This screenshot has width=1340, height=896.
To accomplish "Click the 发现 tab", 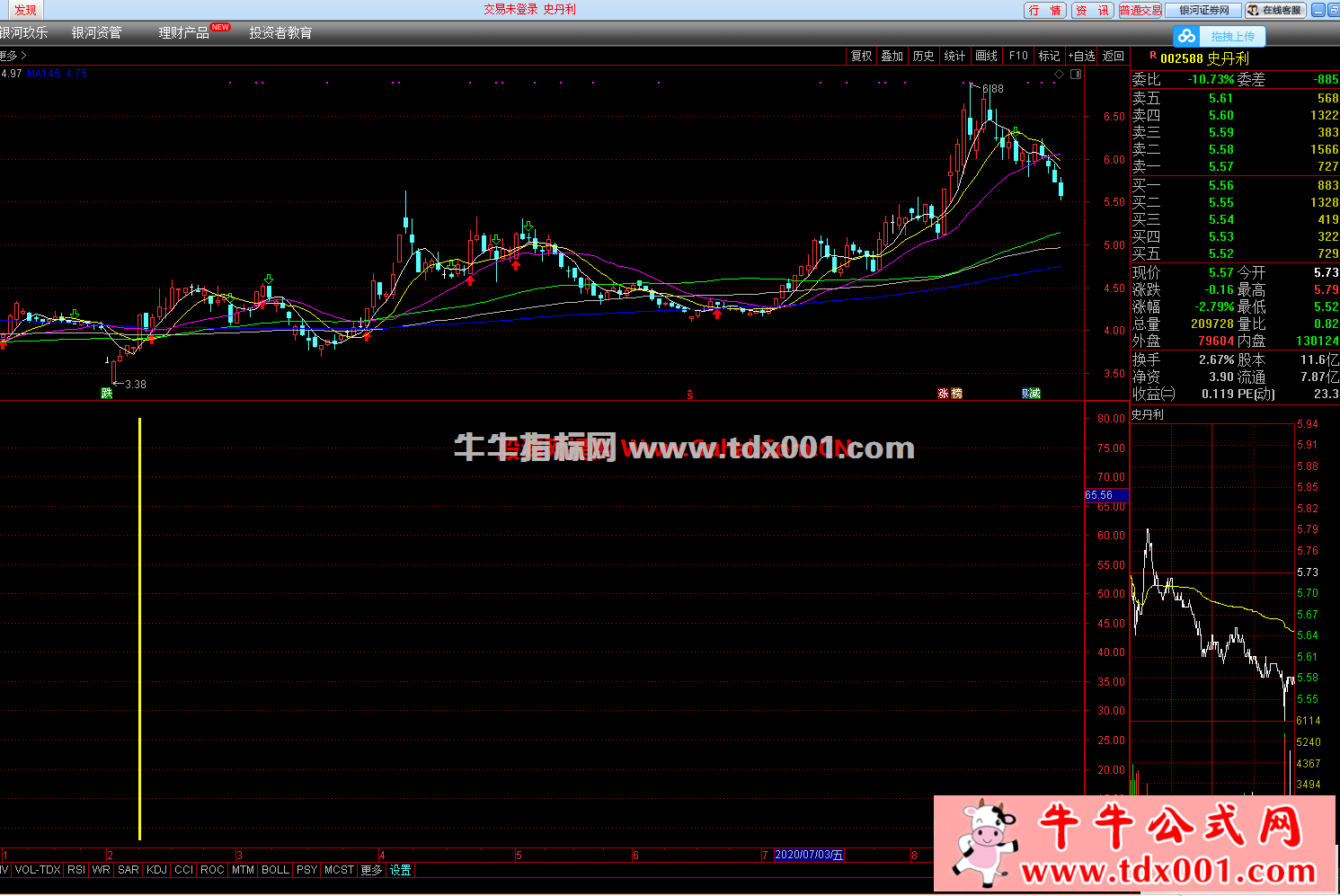I will tap(25, 10).
